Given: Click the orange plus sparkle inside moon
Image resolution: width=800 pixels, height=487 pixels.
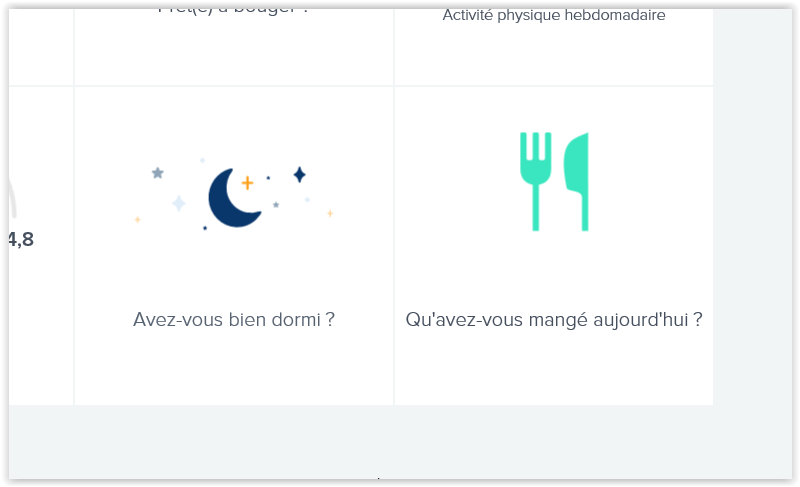Looking at the screenshot, I should tap(247, 183).
